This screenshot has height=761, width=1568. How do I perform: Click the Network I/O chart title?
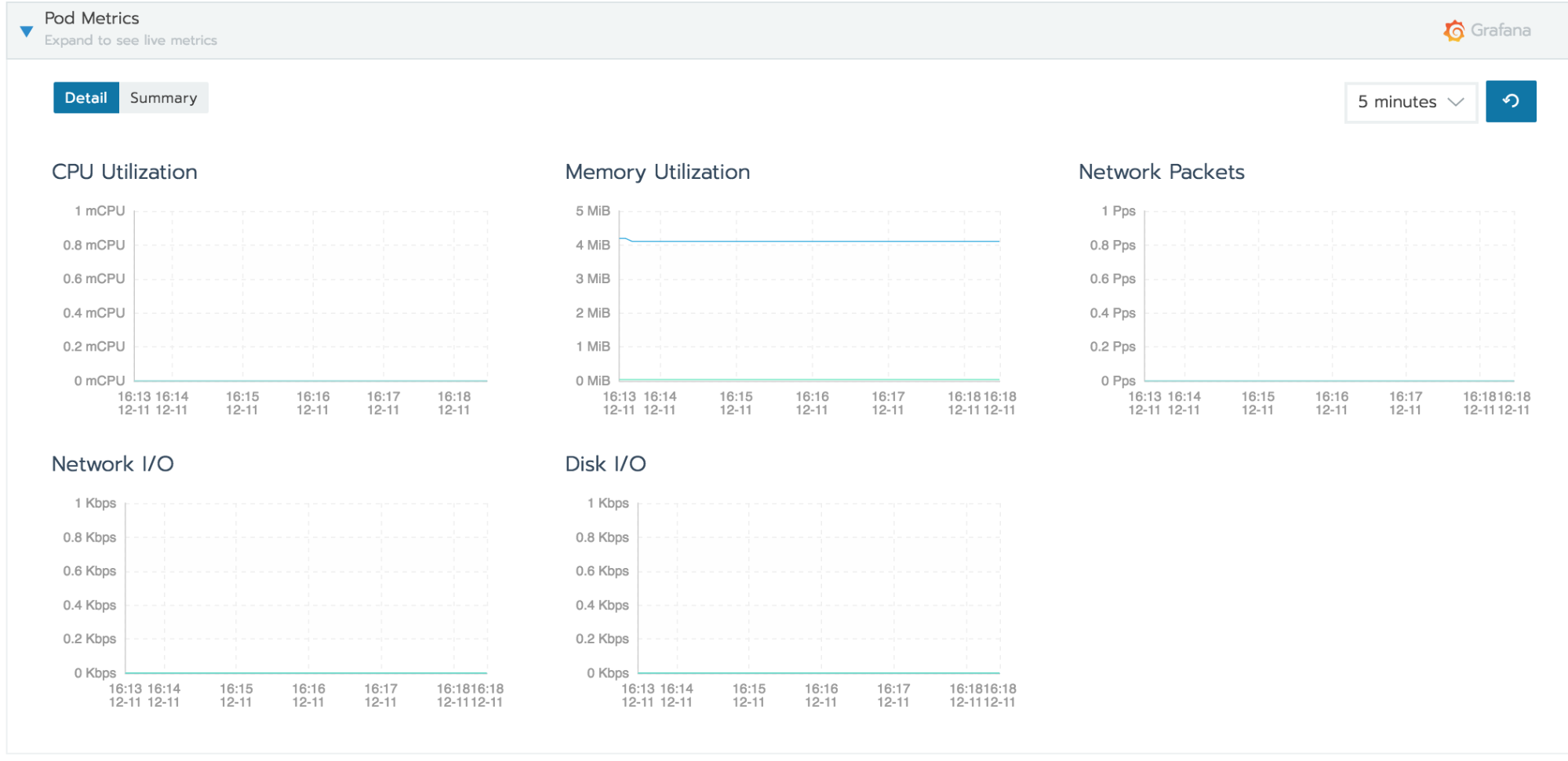tap(113, 464)
